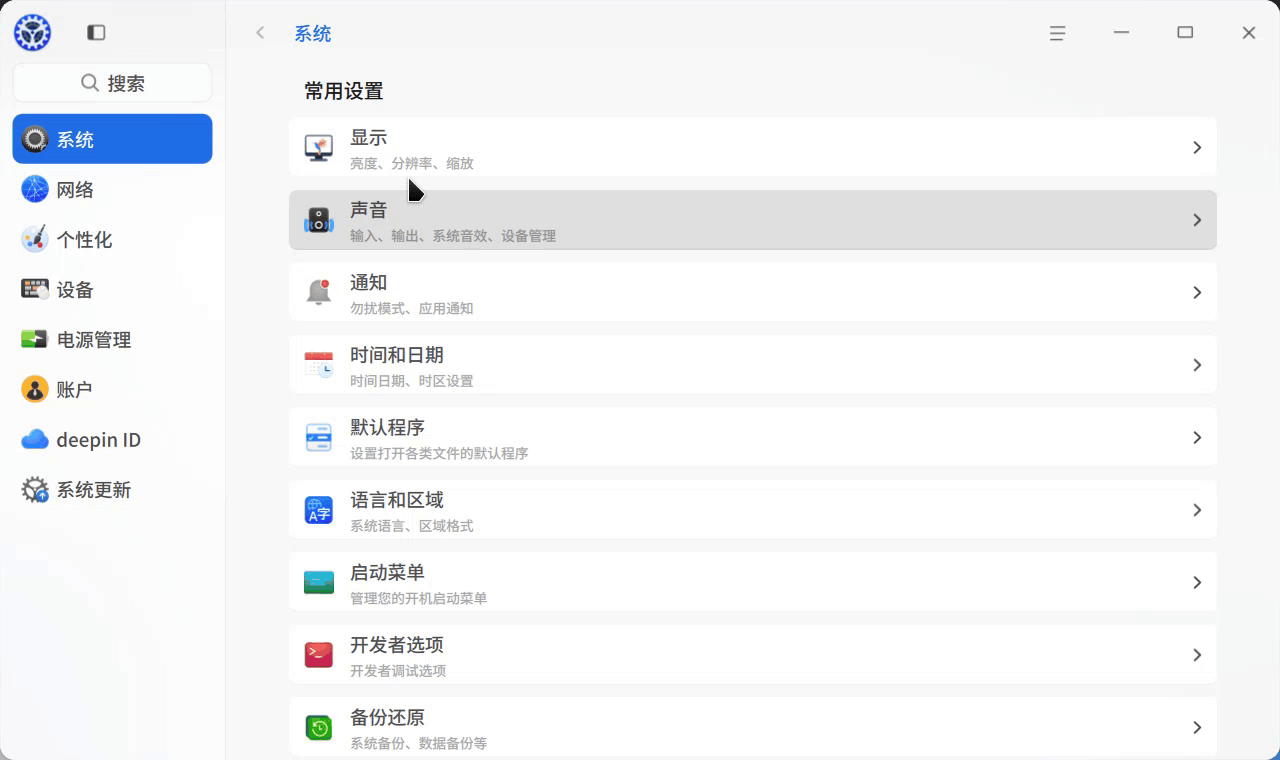Expand the 开发者选项 row chevron

(x=1197, y=655)
